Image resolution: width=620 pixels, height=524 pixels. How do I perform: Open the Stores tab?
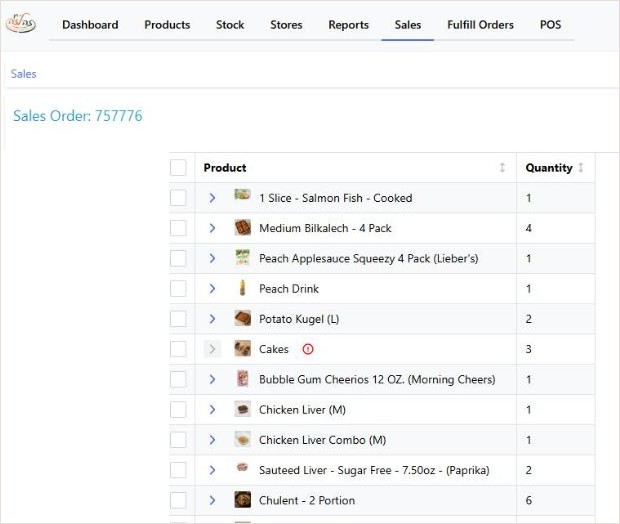[x=286, y=25]
